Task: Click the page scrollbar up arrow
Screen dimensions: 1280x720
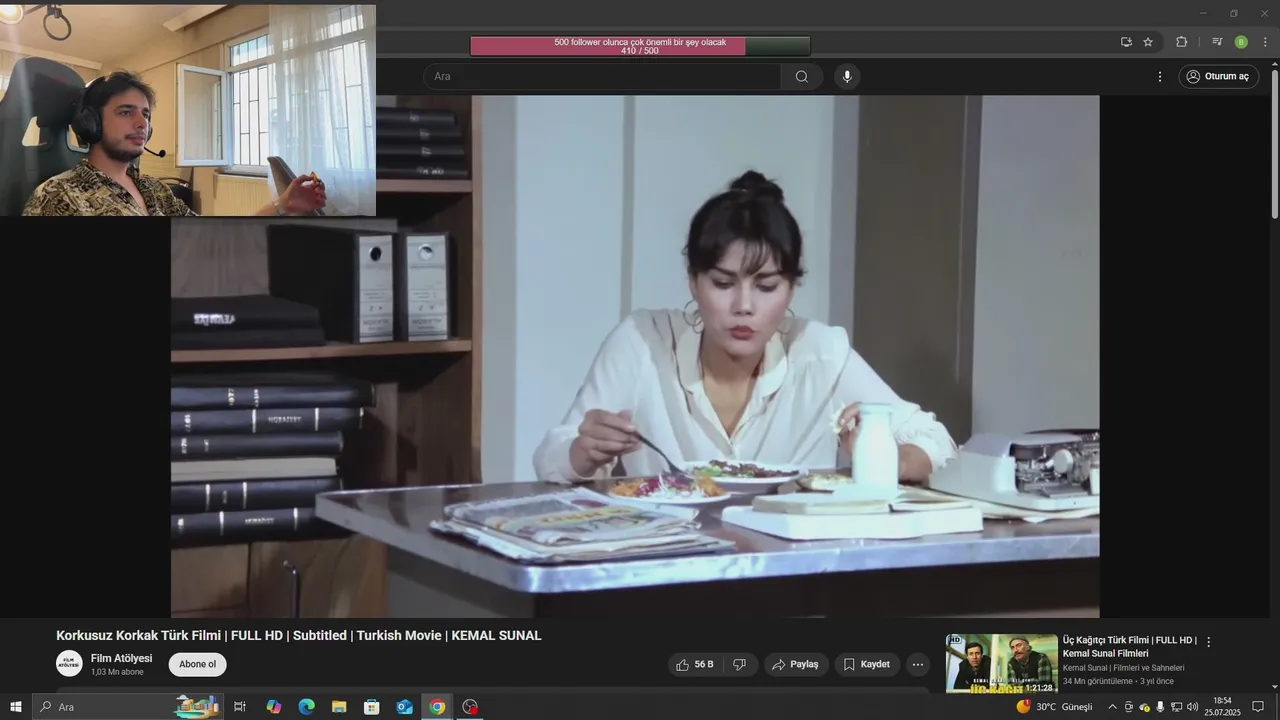Action: tap(1274, 65)
